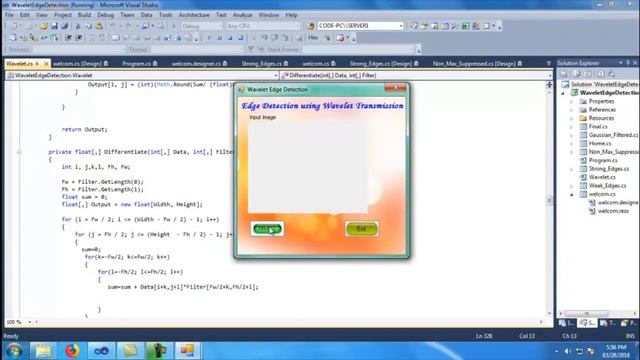Close the Wavelet.cs editor tab
This screenshot has width=640, height=360.
(x=46, y=63)
